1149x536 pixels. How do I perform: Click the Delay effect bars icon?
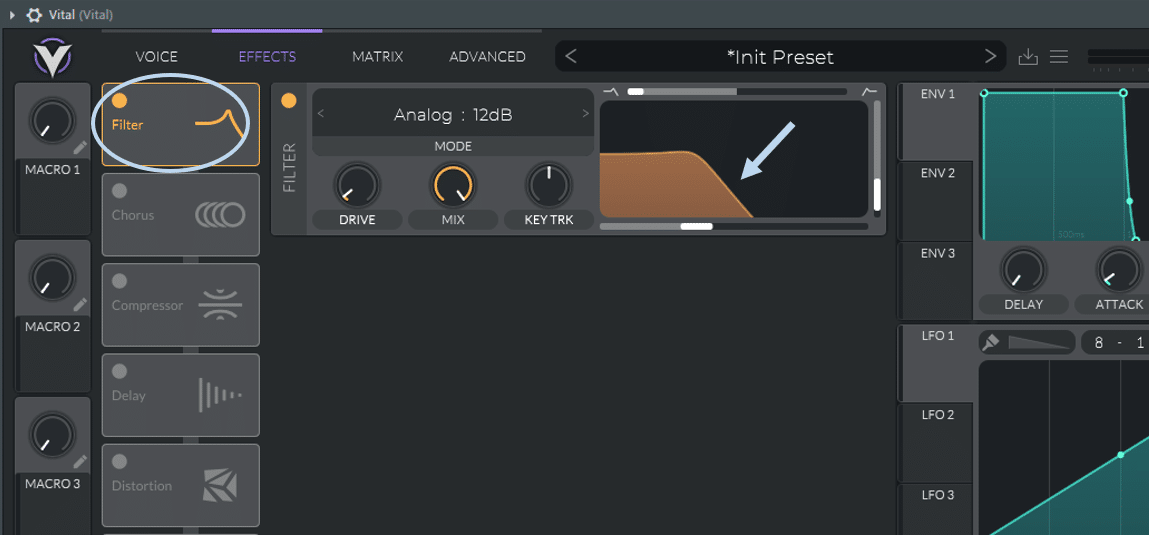coord(220,395)
